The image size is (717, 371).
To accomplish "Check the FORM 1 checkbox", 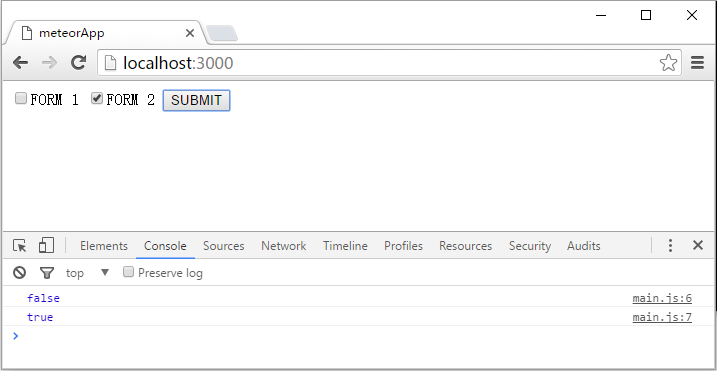I will coord(21,98).
